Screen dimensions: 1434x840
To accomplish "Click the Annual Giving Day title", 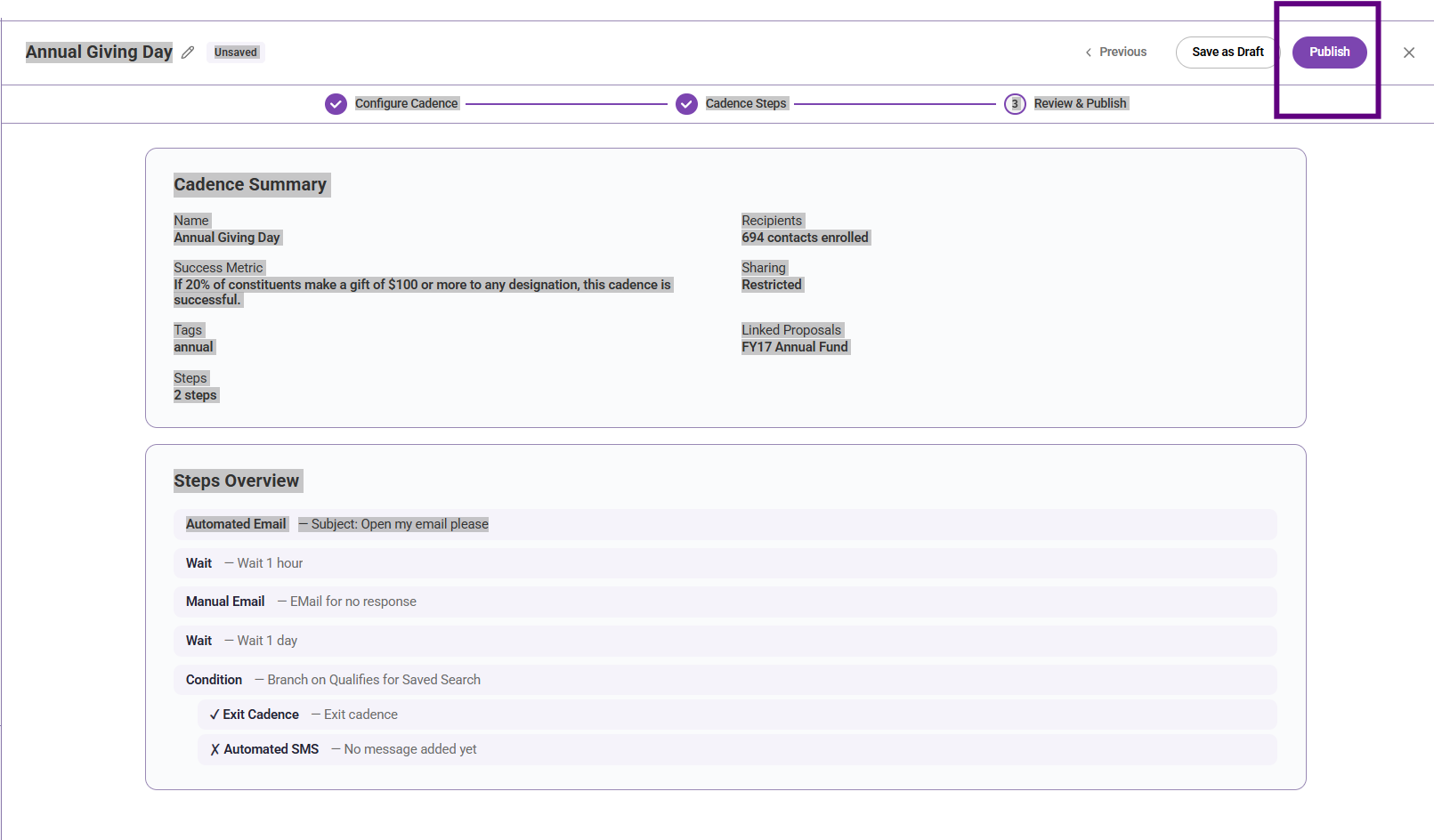I will tap(99, 52).
